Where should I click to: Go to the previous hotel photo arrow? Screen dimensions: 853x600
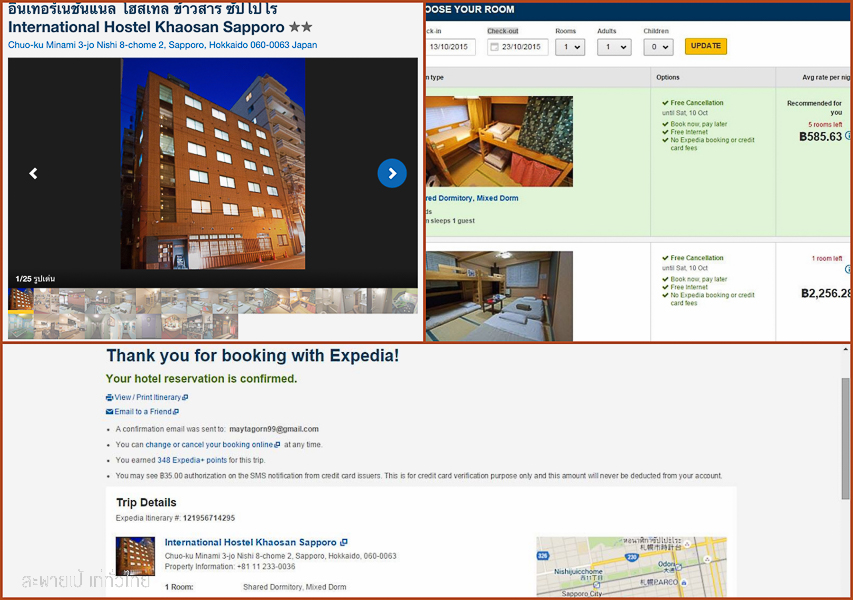coord(33,174)
